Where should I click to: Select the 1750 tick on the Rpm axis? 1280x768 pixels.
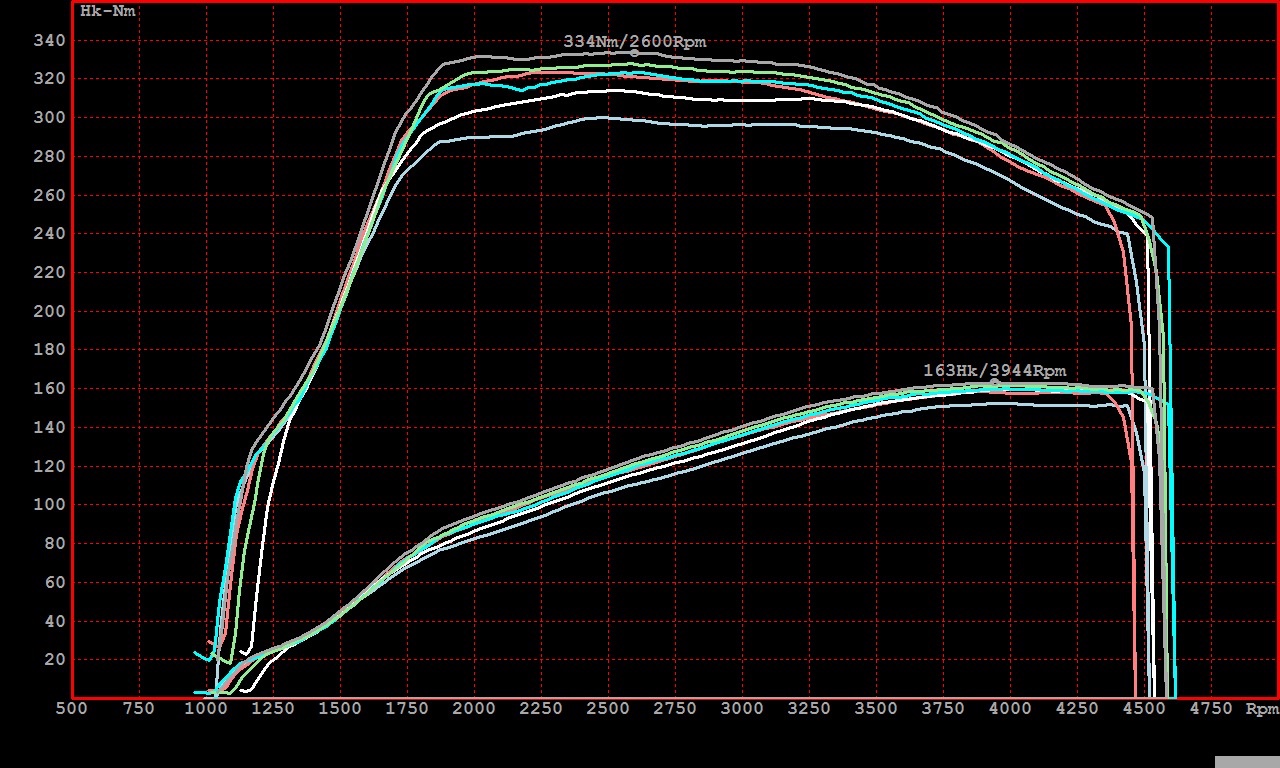[x=407, y=709]
